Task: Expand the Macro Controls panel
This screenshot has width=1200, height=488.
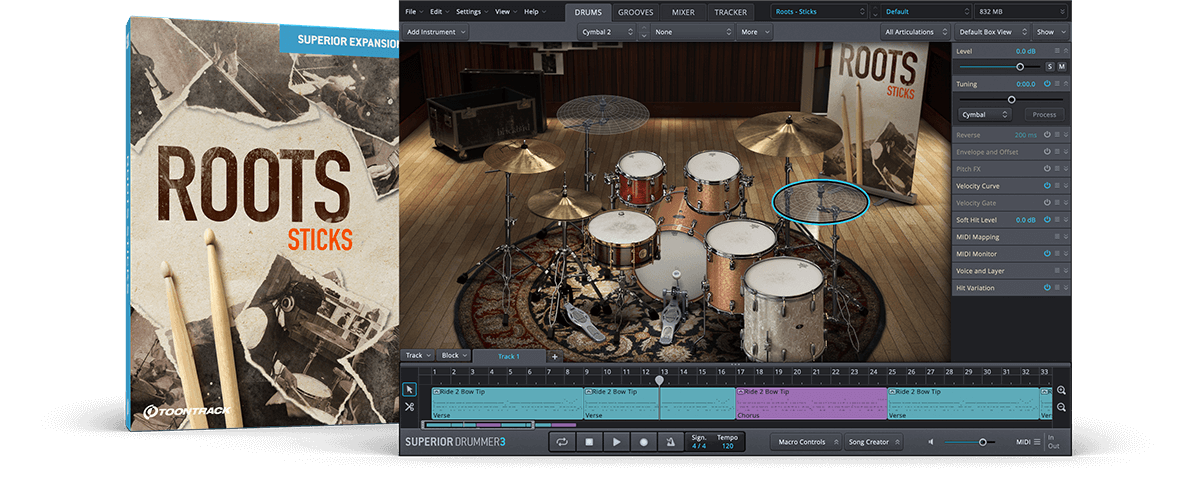Action: point(804,442)
